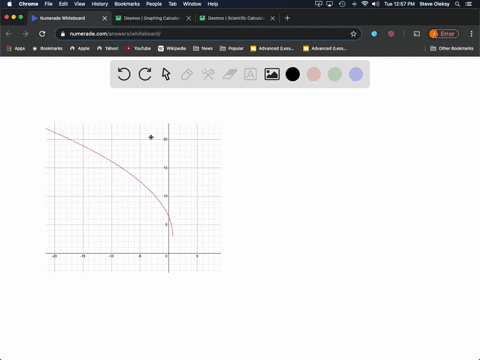Screen dimensions: 480x360
Task: Expand the Other Bookmarks folder
Action: (452, 48)
